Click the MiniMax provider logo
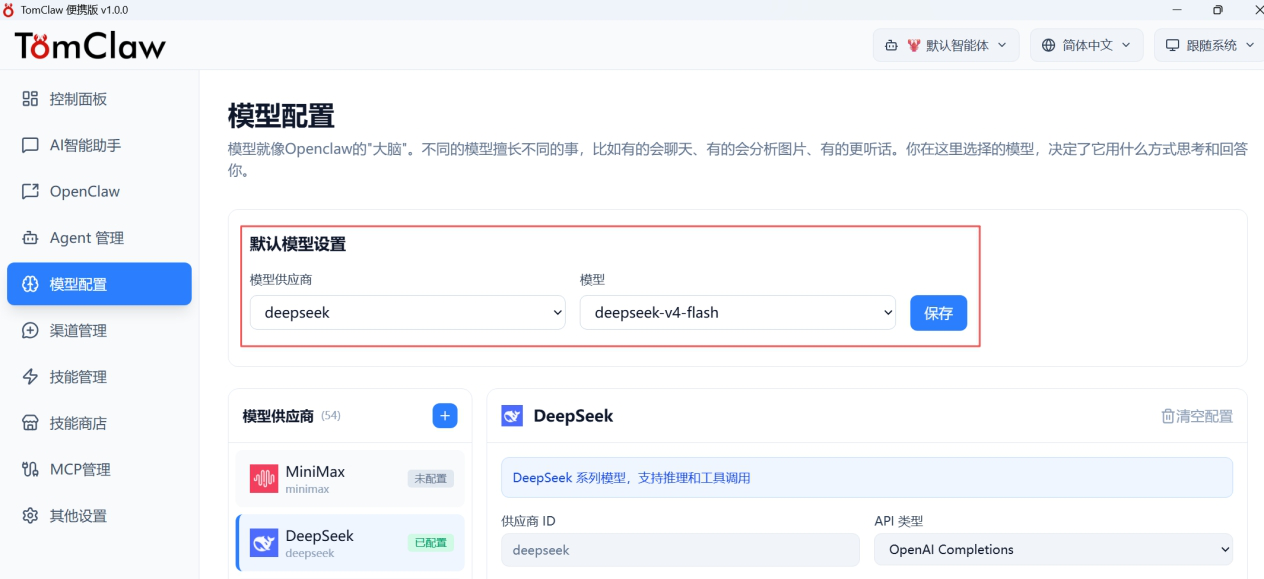1264x579 pixels. pos(264,479)
